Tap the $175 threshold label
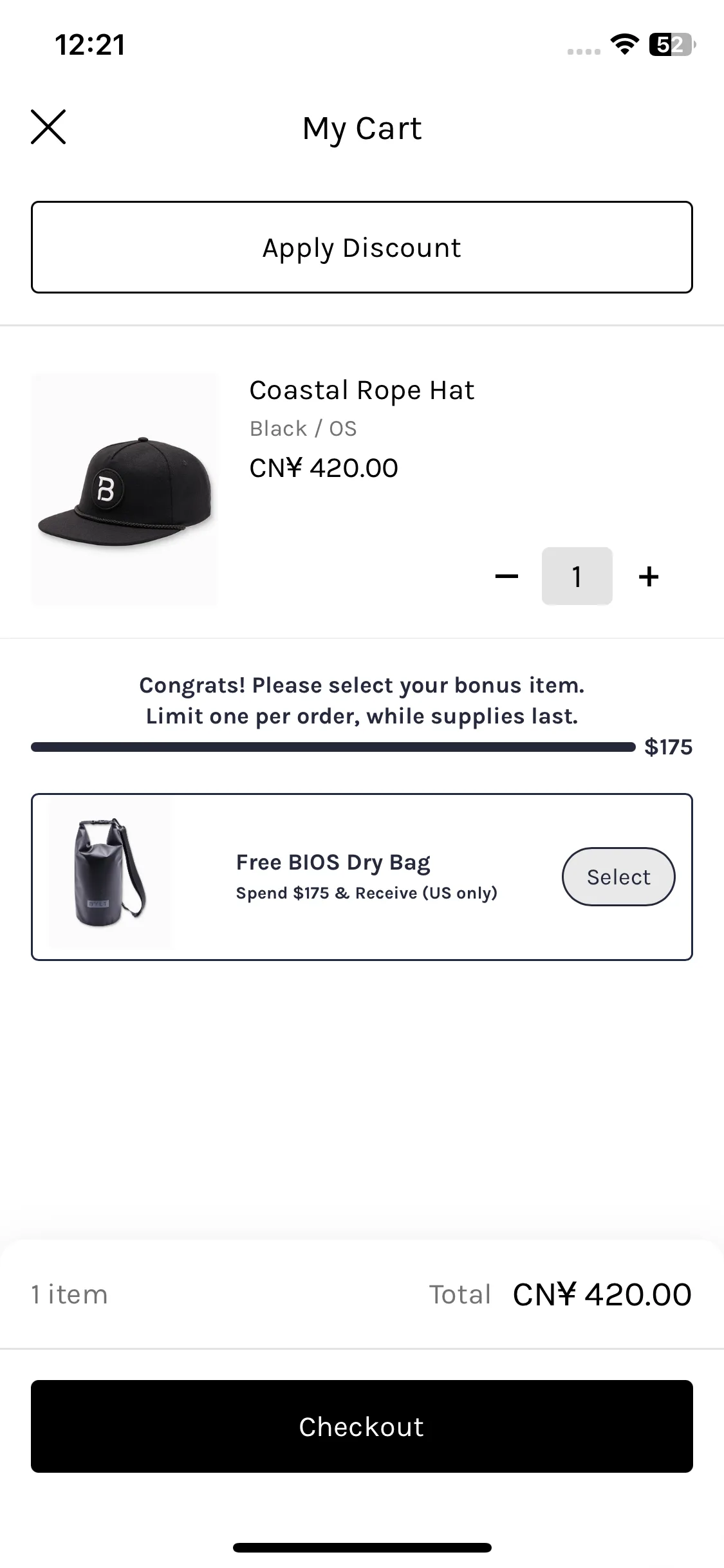Screen dimensions: 724x1568 click(x=668, y=747)
